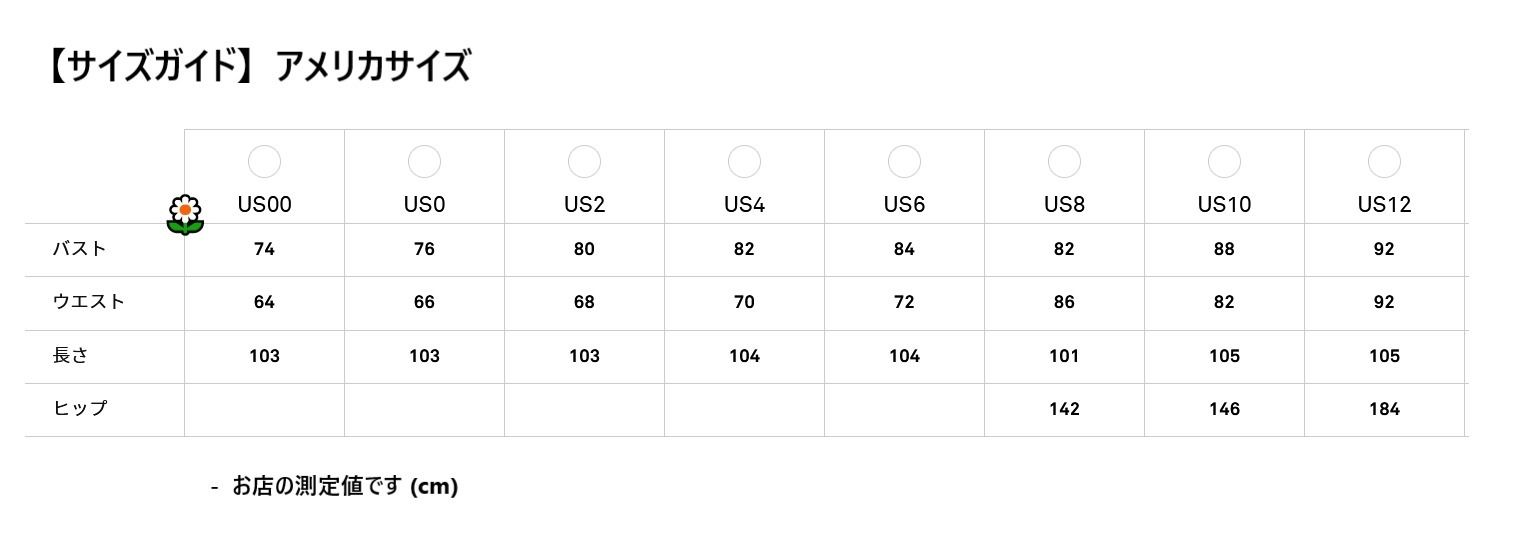Viewport: 1521px width, 542px height.
Task: Pick the US12 size radio button
Action: click(1384, 162)
